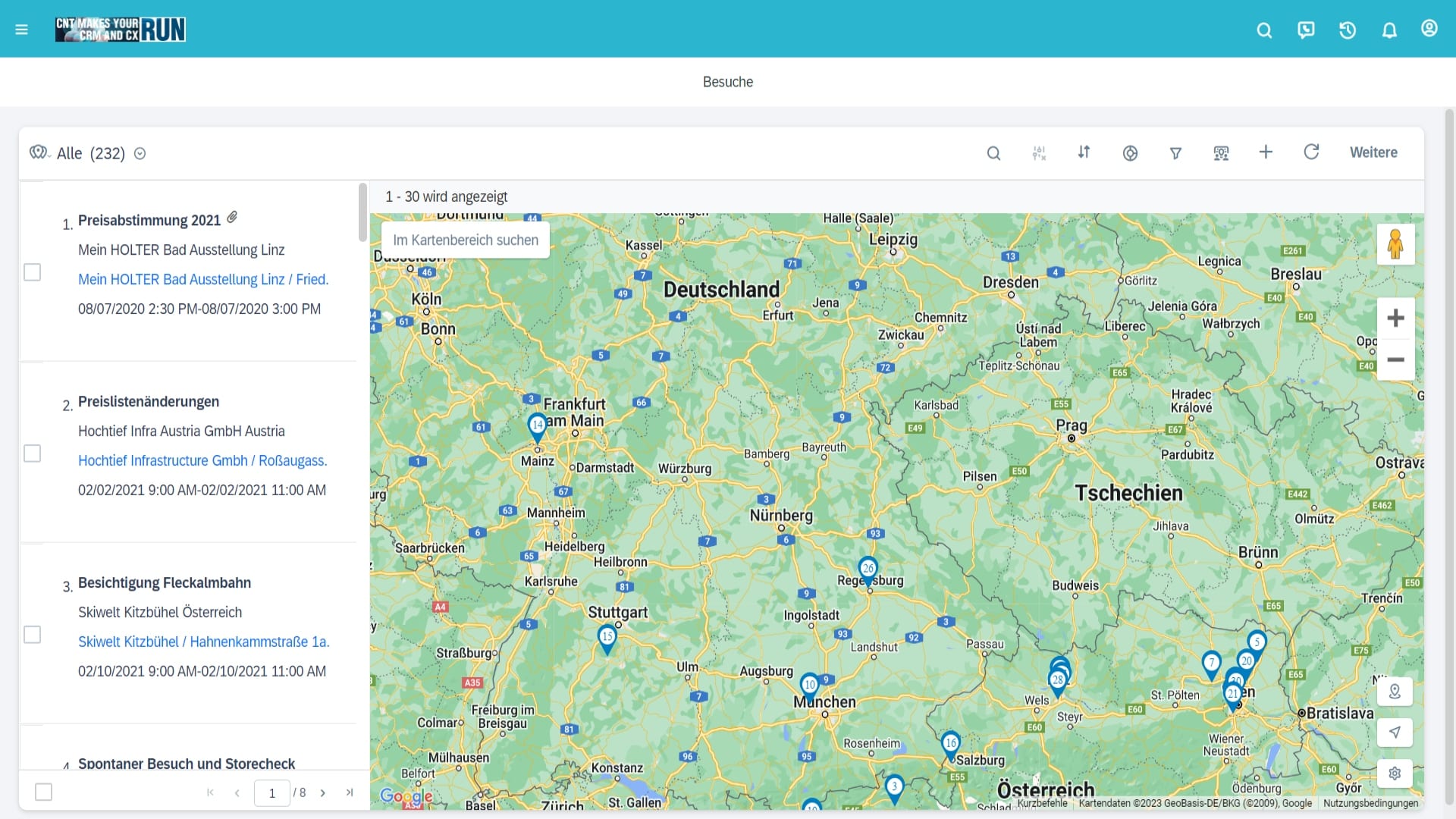Switch map view mode icon

1221,153
